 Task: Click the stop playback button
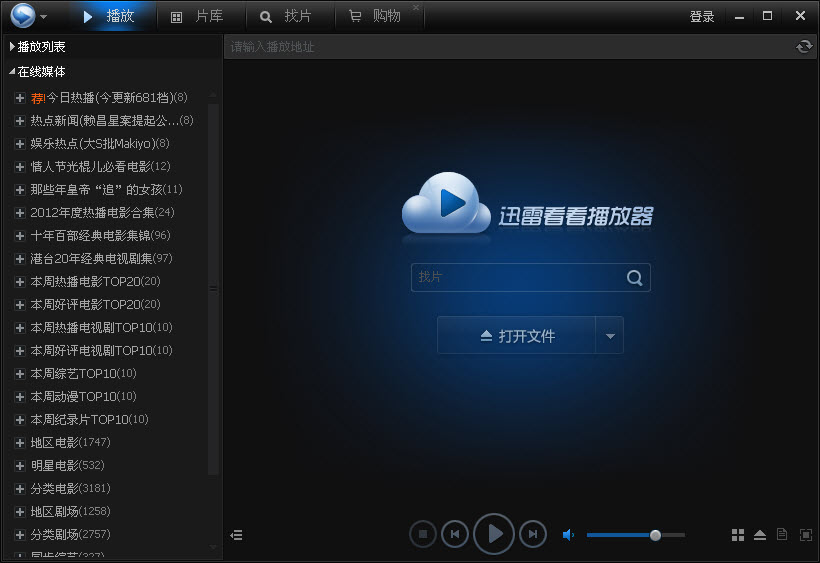pyautogui.click(x=422, y=535)
